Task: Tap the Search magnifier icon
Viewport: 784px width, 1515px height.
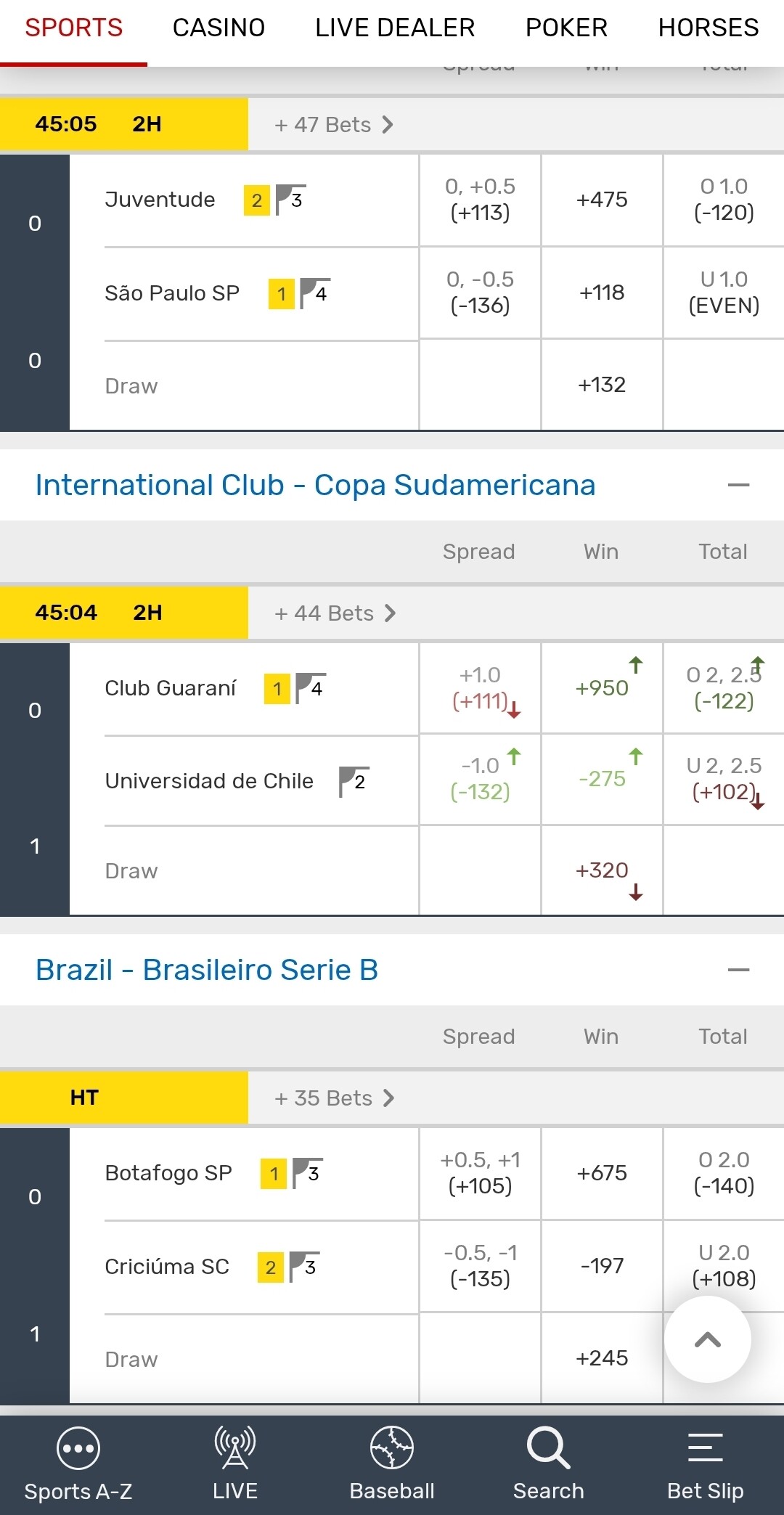Action: 548,1447
